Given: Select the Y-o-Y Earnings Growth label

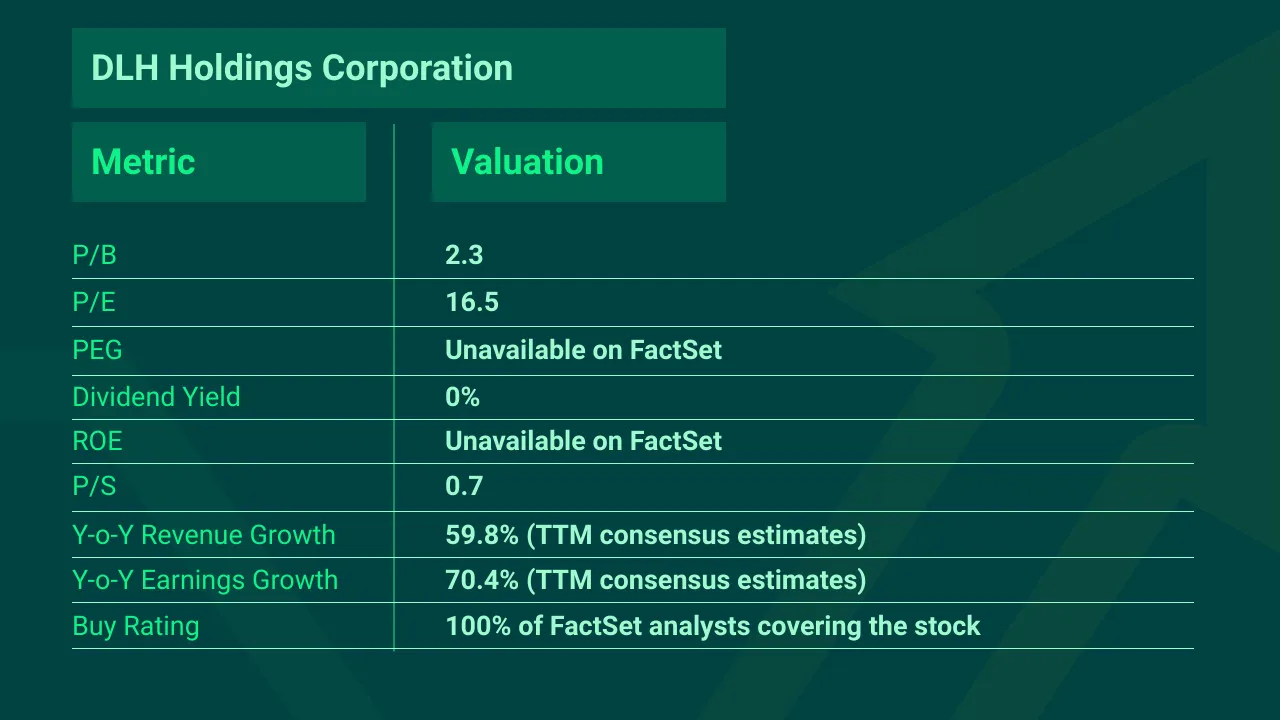Looking at the screenshot, I should click(205, 580).
